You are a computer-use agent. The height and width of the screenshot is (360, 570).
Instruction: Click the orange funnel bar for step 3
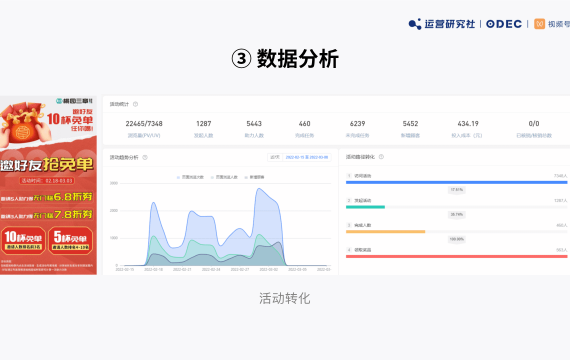[385, 232]
